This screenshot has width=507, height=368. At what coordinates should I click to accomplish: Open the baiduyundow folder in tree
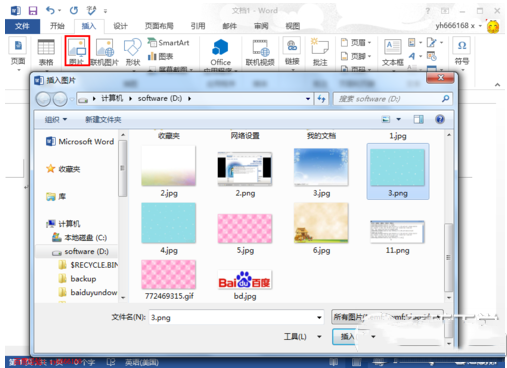coord(88,292)
